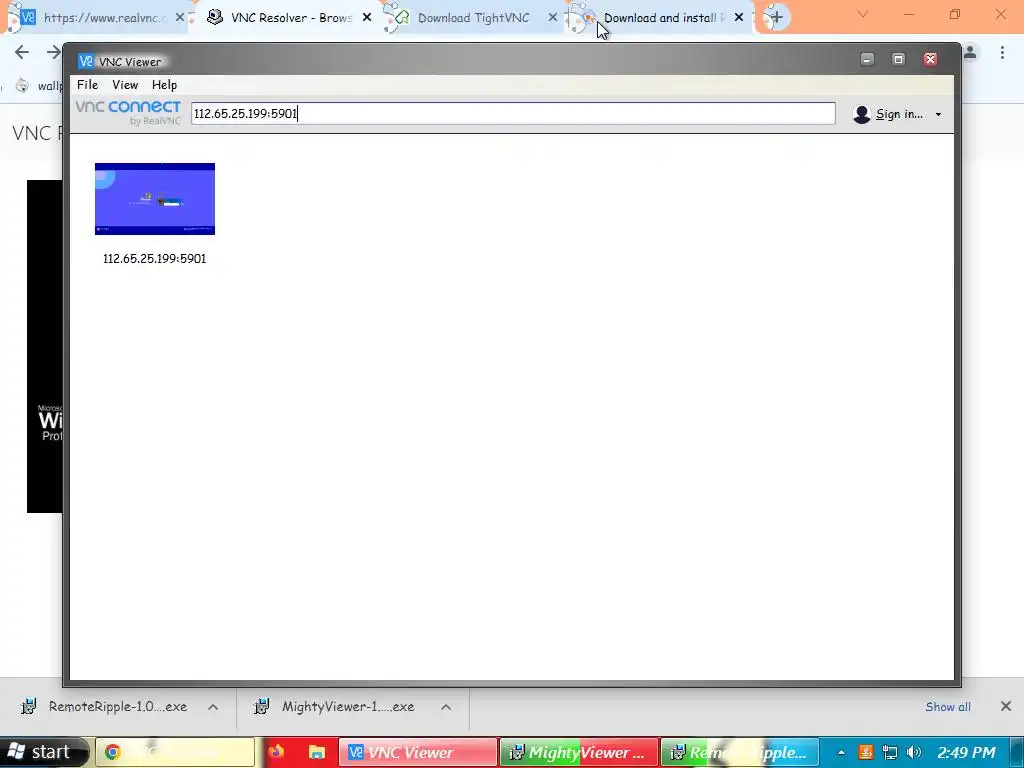Image resolution: width=1024 pixels, height=768 pixels.
Task: Click the 112.65.25.199:5901 label under the thumbnail
Action: 155,259
